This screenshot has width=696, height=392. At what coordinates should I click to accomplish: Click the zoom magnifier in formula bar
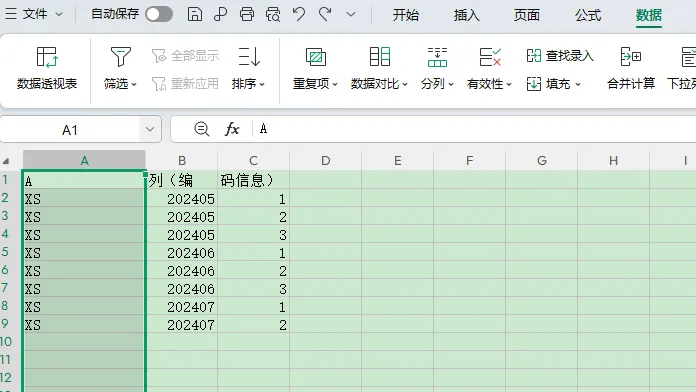(x=202, y=129)
